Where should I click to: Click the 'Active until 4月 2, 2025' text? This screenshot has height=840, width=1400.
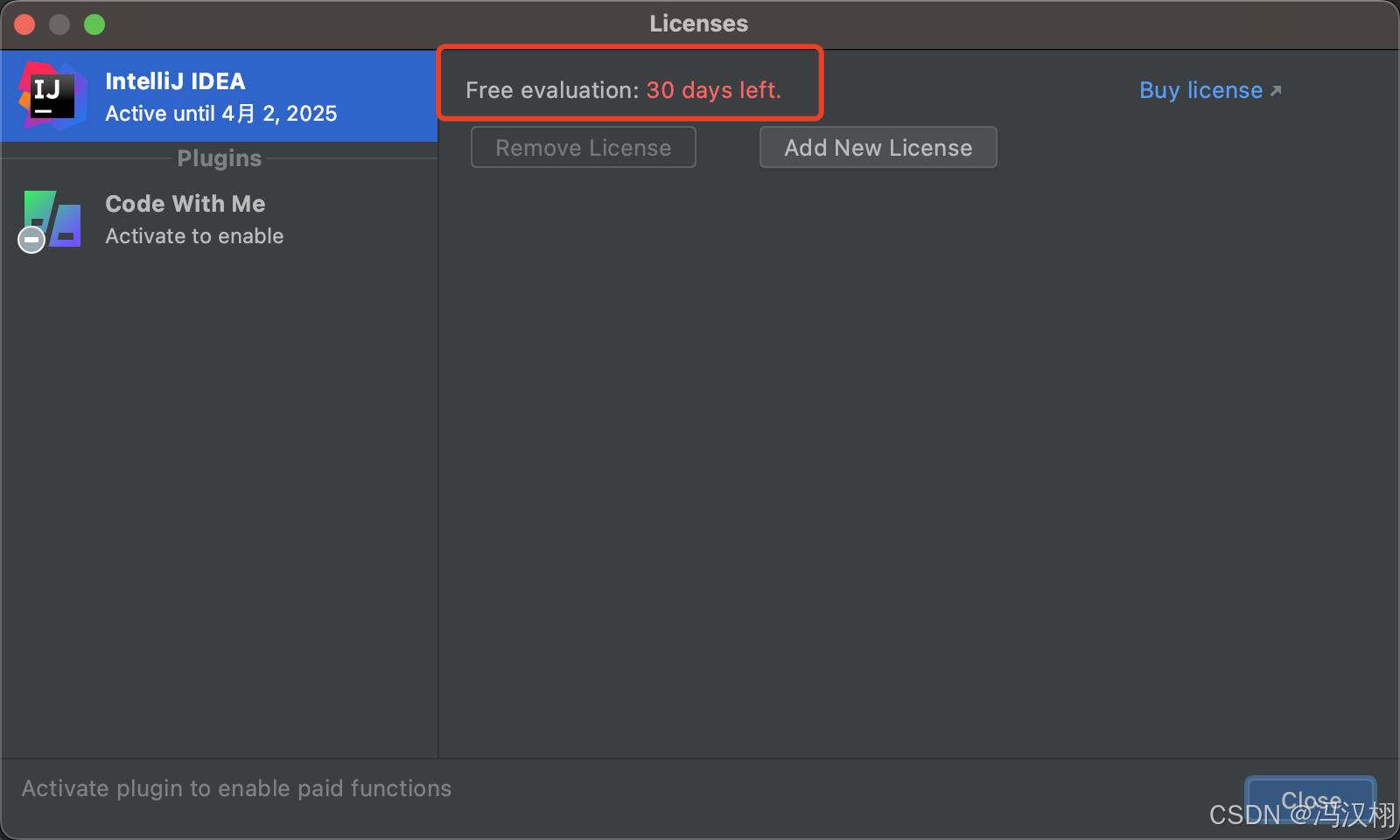pyautogui.click(x=221, y=114)
